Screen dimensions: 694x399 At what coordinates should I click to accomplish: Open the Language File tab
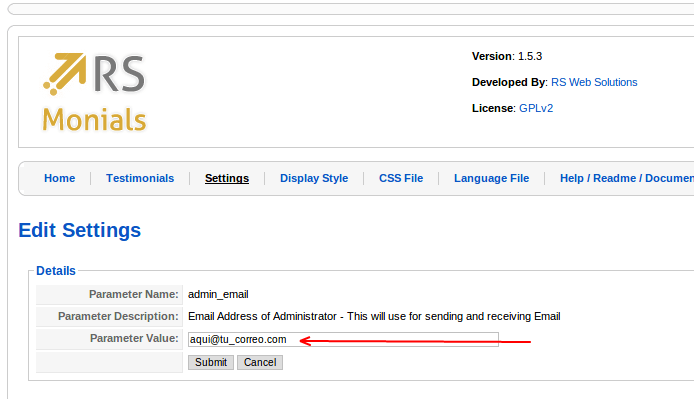coord(491,178)
